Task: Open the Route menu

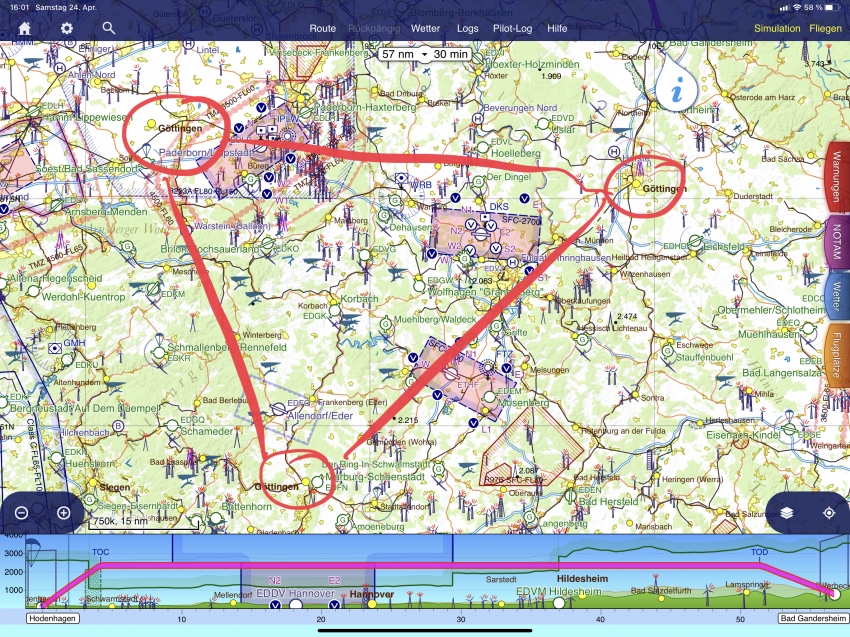Action: pos(322,28)
